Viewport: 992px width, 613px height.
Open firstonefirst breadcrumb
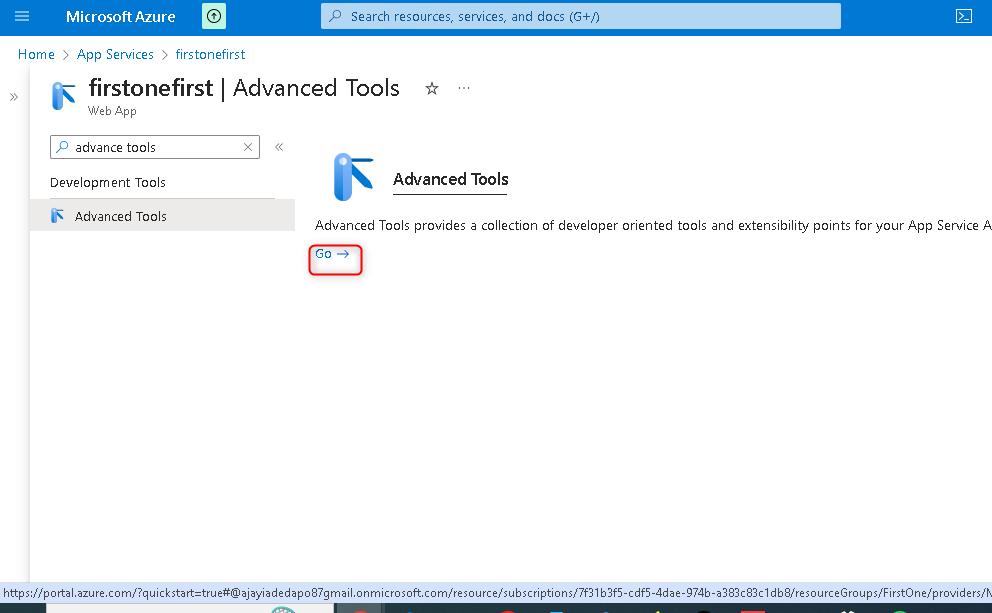pos(210,54)
